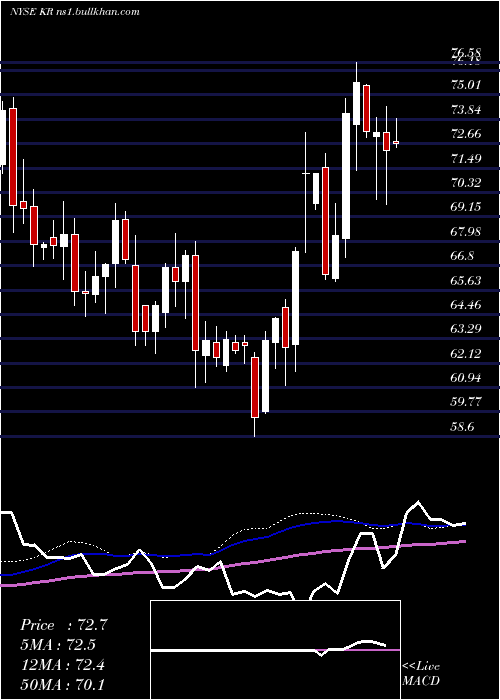Image resolution: width=500 pixels, height=700 pixels.
Task: Click the tallest white candle peaking above 75.01
Action: [356, 103]
